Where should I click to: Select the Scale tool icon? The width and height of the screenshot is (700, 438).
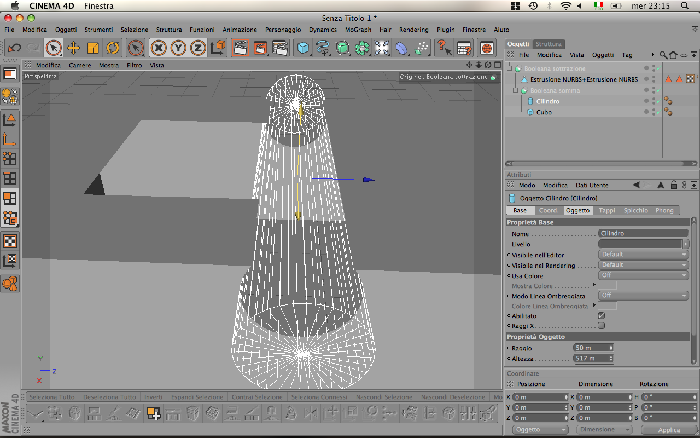pyautogui.click(x=93, y=48)
